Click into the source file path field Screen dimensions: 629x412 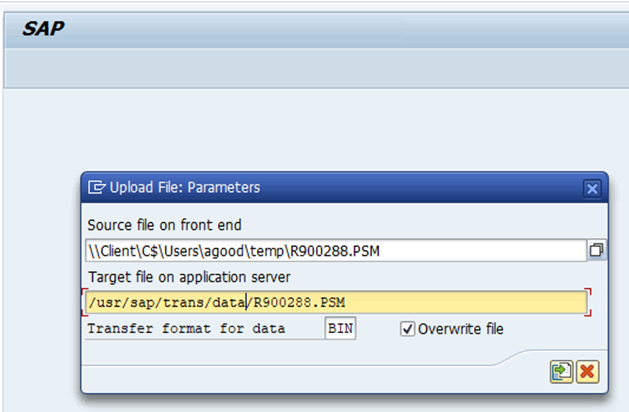(330, 250)
